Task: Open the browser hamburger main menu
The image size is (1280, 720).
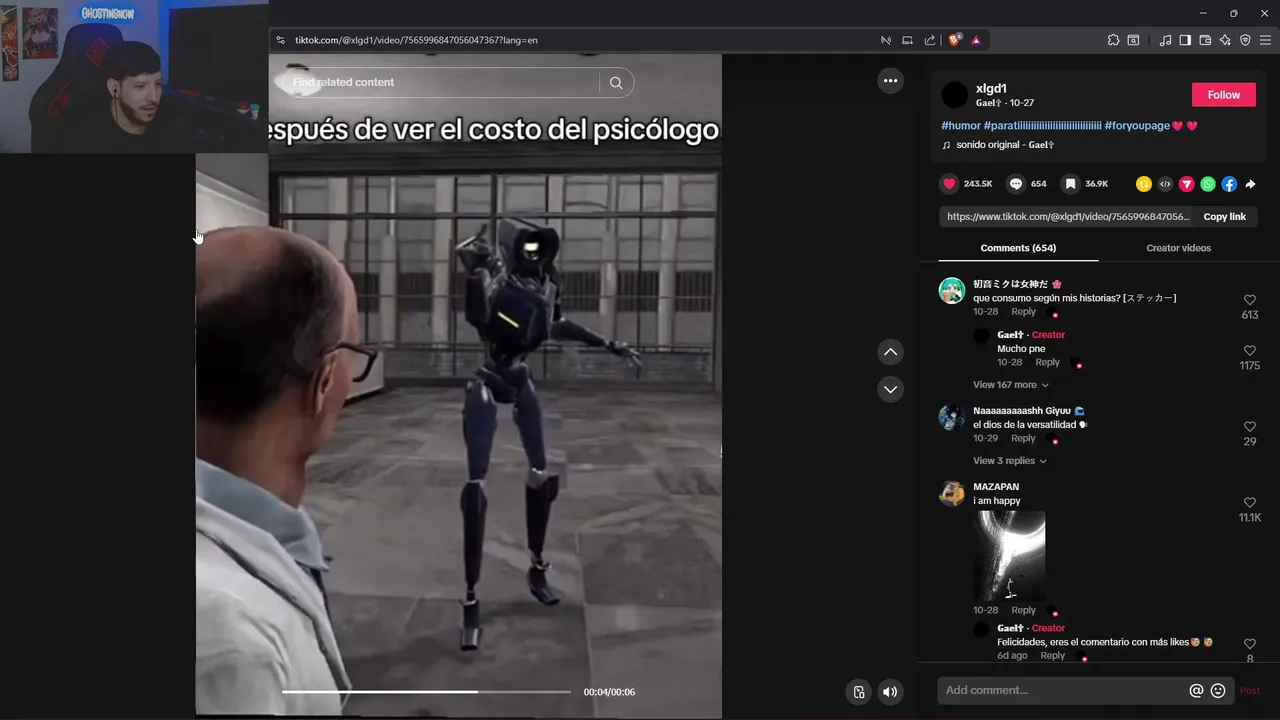Action: click(1265, 40)
